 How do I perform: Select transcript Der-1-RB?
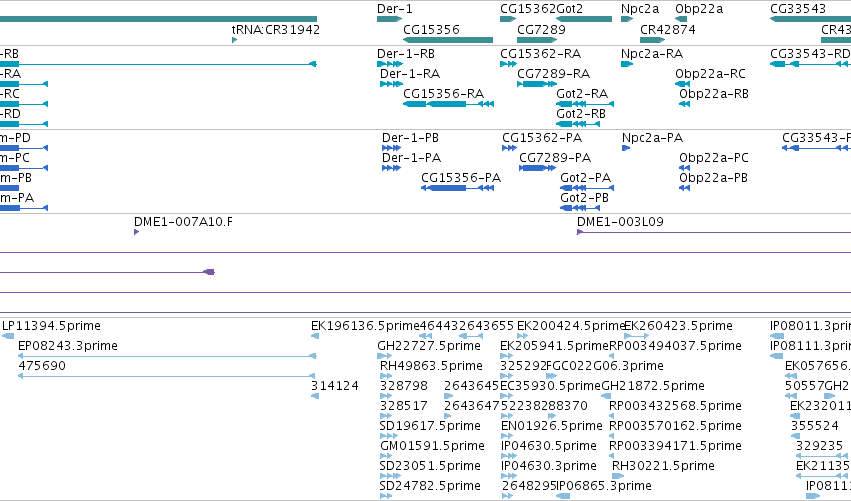[x=389, y=64]
